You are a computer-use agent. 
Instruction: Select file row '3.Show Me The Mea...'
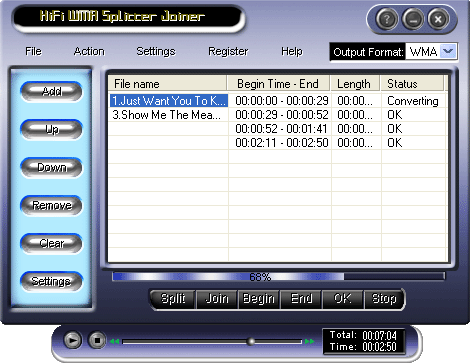[166, 115]
